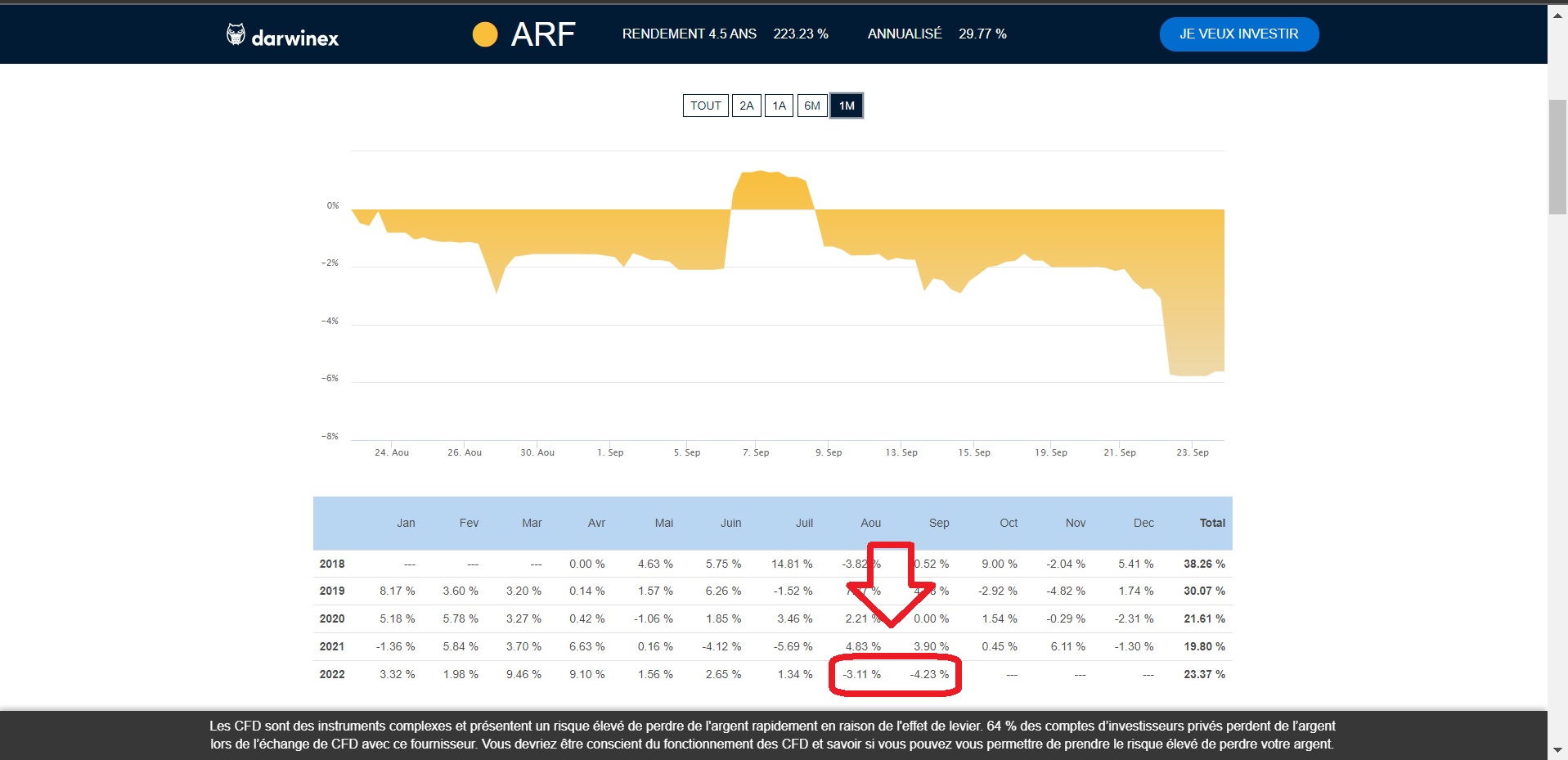The width and height of the screenshot is (1568, 760).
Task: Click the scrollbar down arrow
Action: click(x=1557, y=749)
